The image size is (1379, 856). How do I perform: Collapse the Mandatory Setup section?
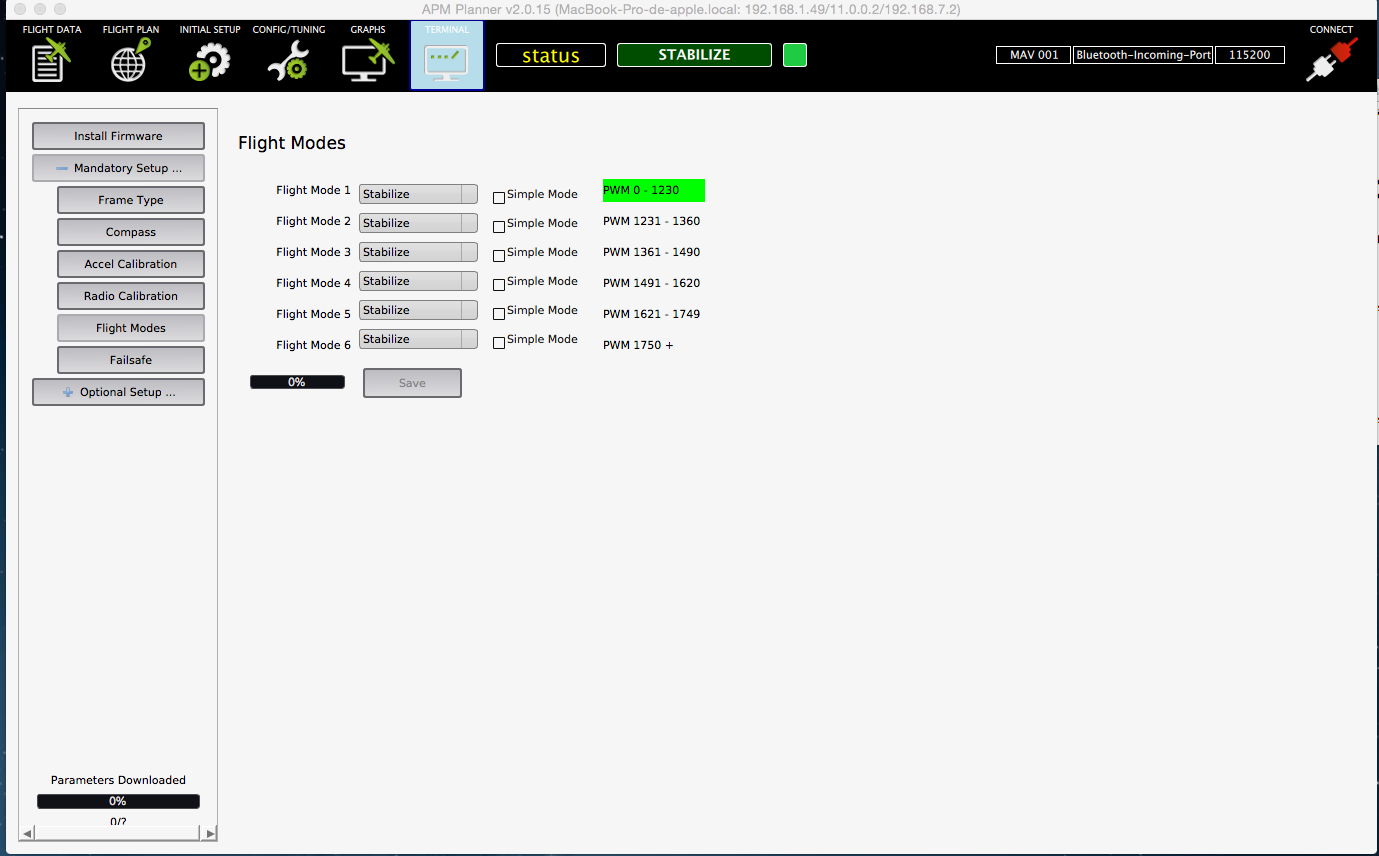click(x=118, y=168)
